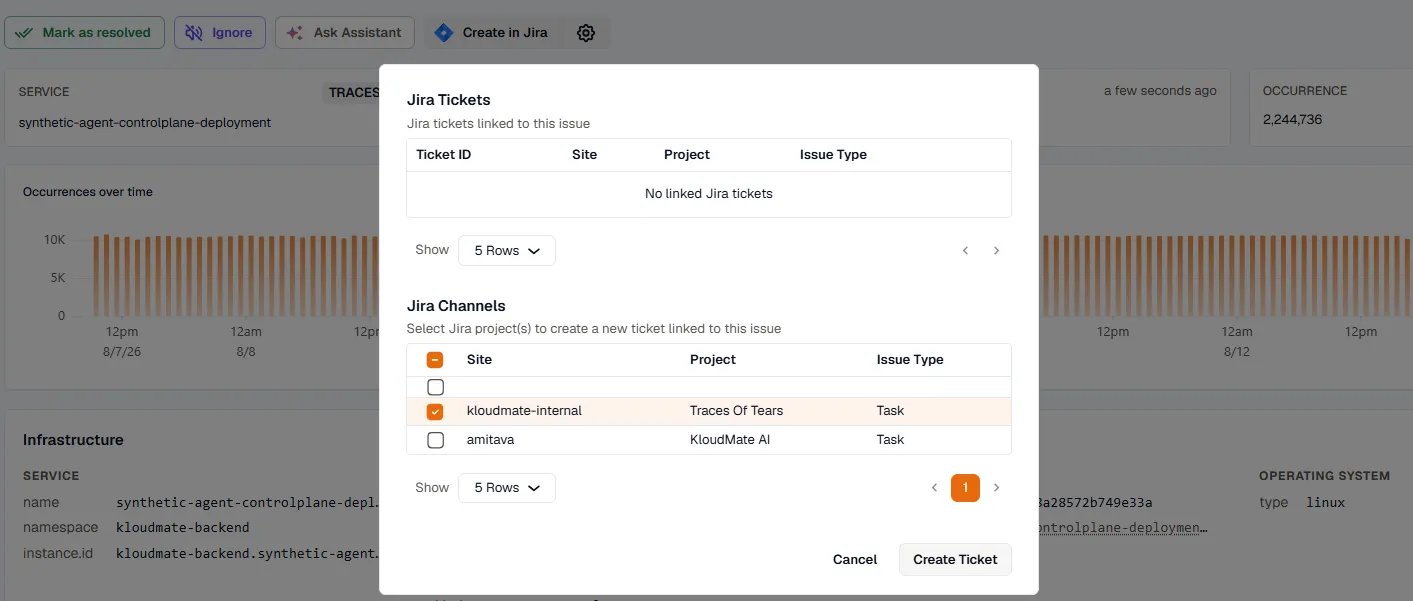1413x601 pixels.
Task: Open Ask Assistant
Action: pos(345,32)
